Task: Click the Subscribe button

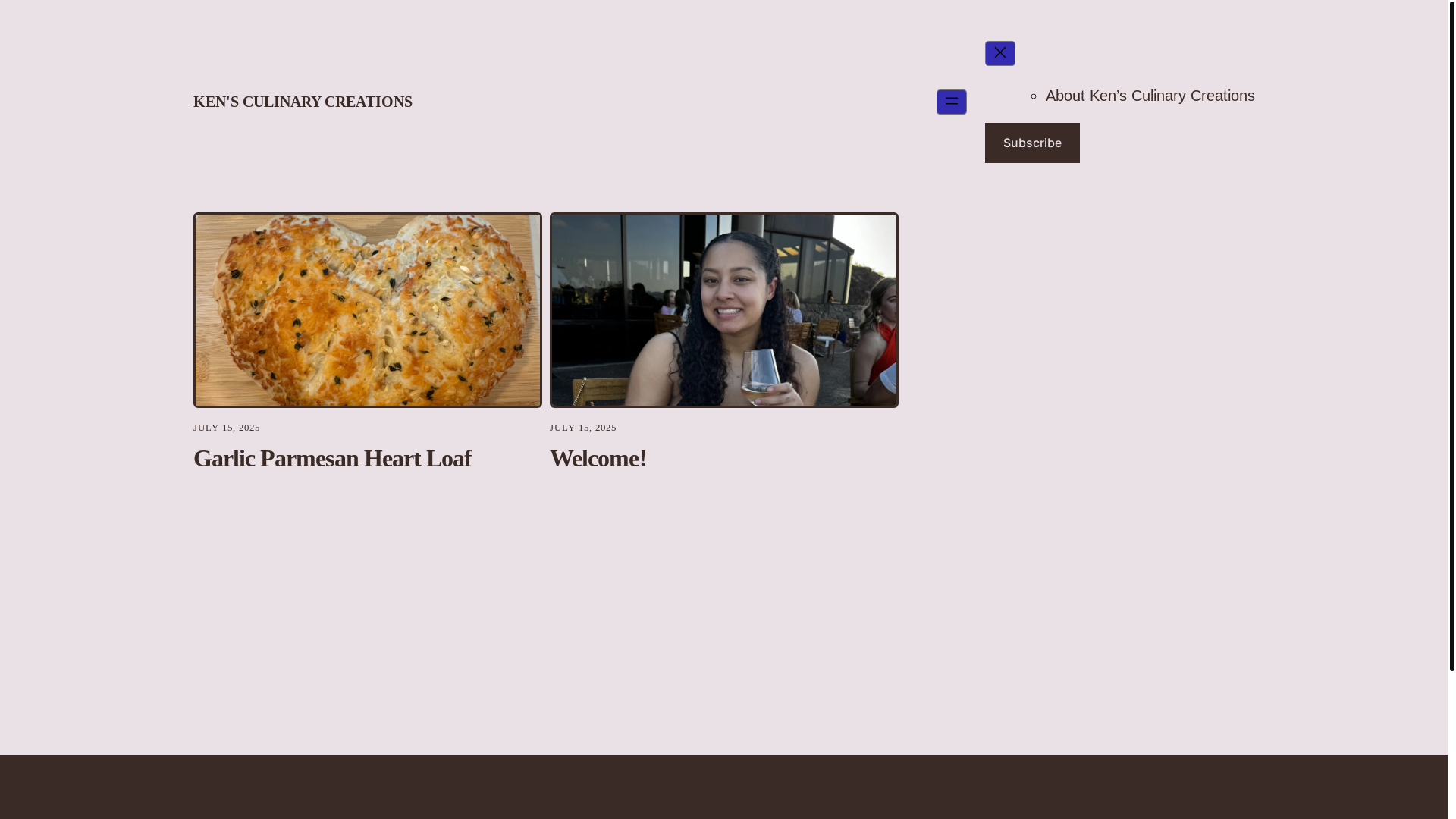Action: 1032,143
